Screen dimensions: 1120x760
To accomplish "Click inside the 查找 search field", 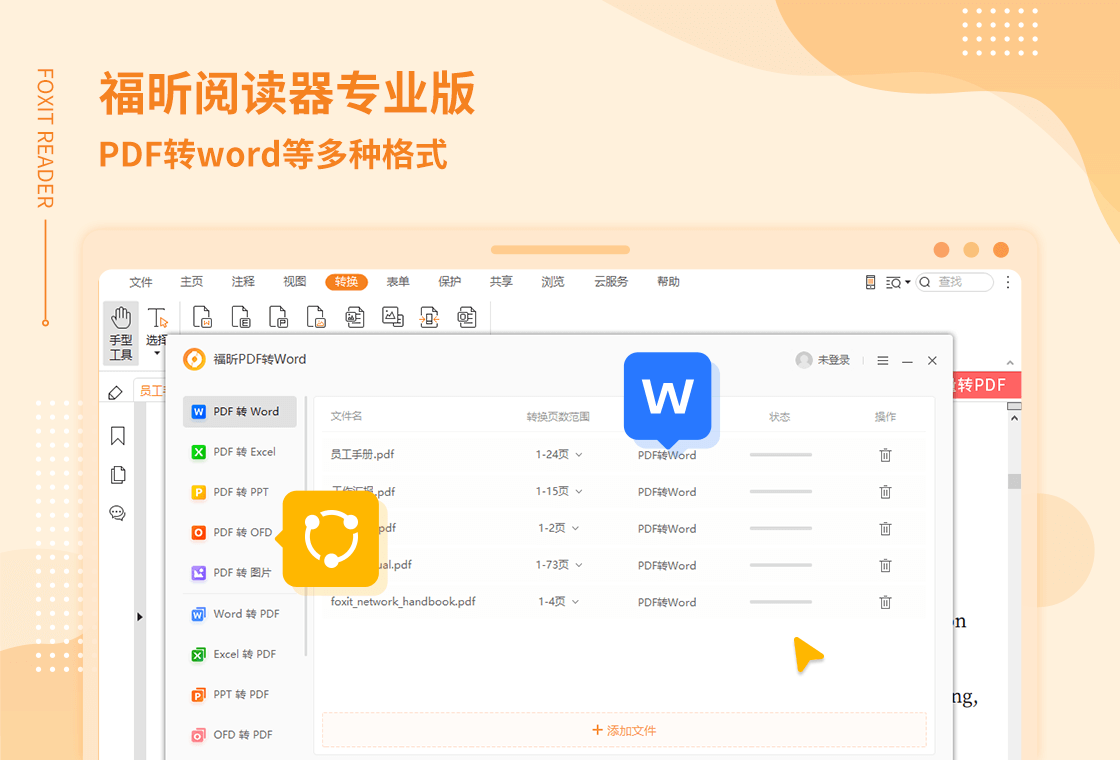I will [x=955, y=282].
